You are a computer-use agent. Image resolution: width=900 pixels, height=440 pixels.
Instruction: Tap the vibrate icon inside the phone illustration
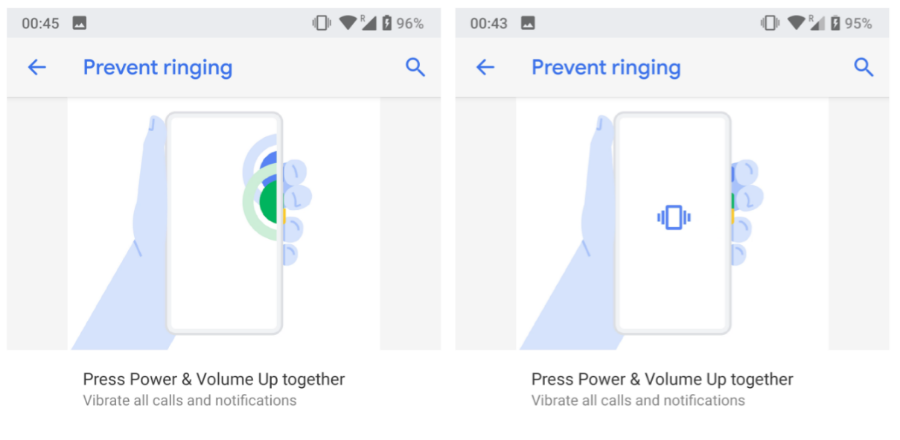coord(674,217)
